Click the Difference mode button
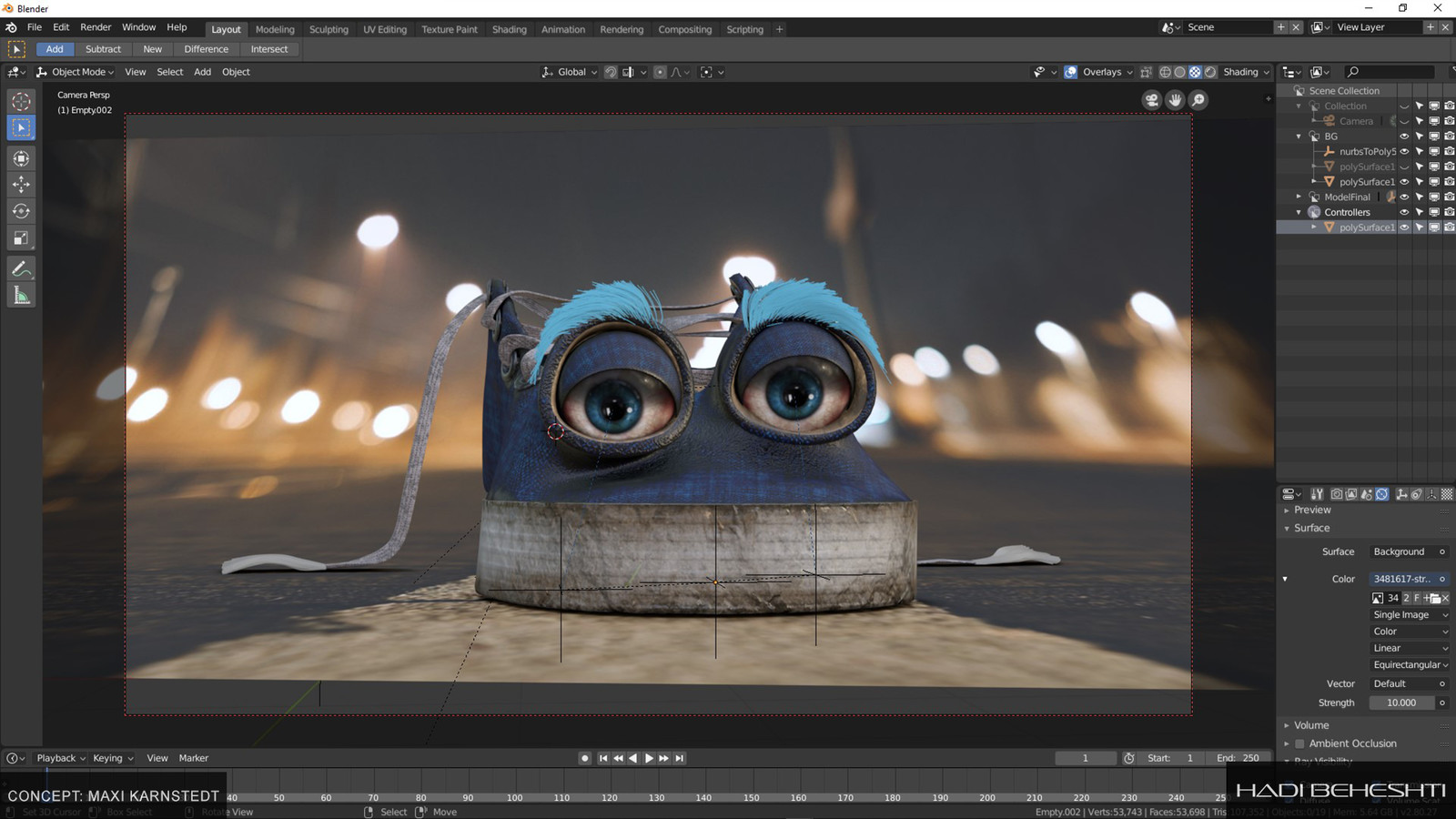Screen dimensions: 1456x819 206,49
